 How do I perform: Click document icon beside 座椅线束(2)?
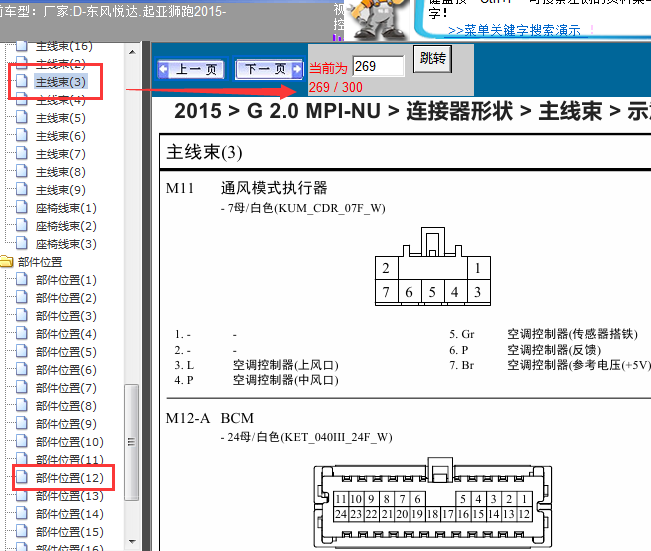coord(22,225)
